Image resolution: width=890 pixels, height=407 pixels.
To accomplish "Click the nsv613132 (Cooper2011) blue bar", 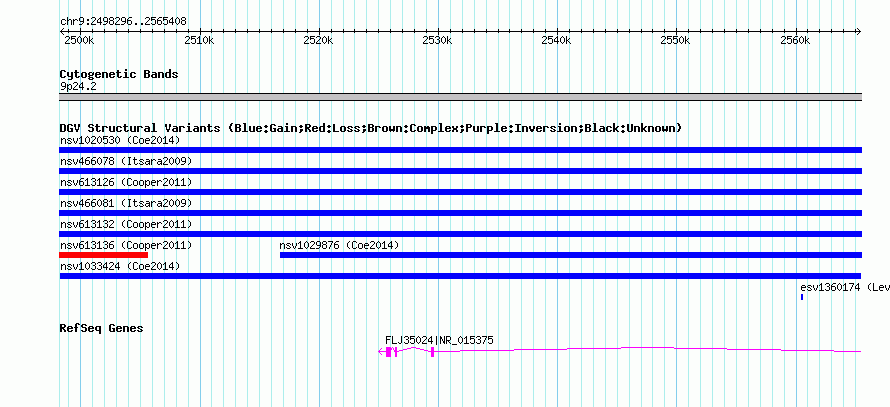I will (460, 234).
